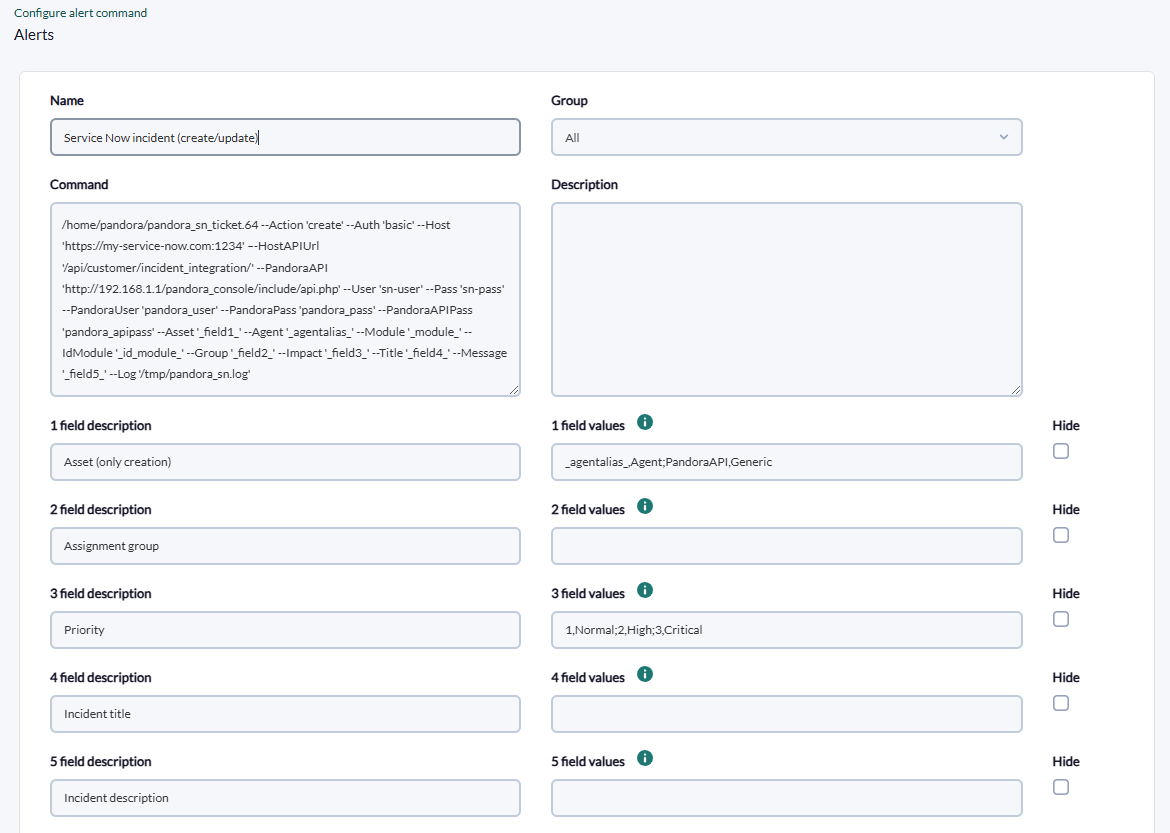Click info icon beside 5 field values
Image resolution: width=1170 pixels, height=833 pixels.
(645, 758)
